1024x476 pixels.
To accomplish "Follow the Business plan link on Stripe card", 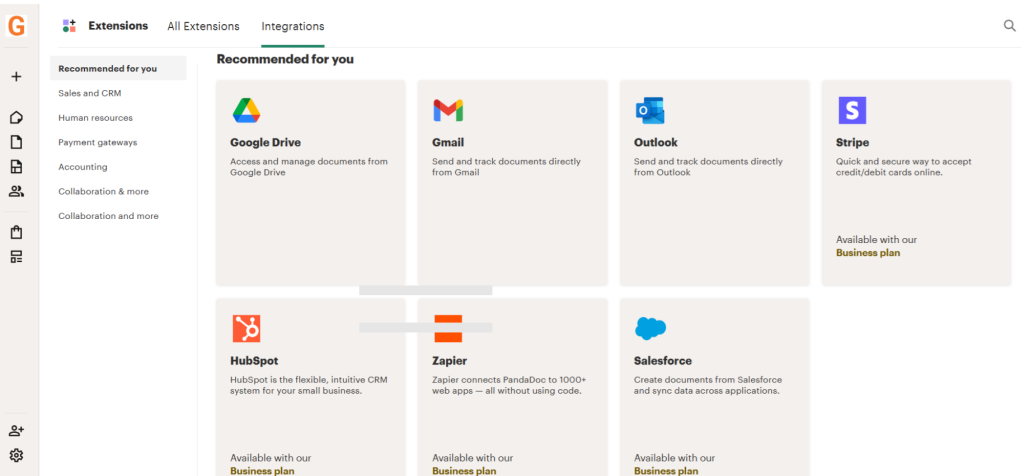I will click(868, 253).
